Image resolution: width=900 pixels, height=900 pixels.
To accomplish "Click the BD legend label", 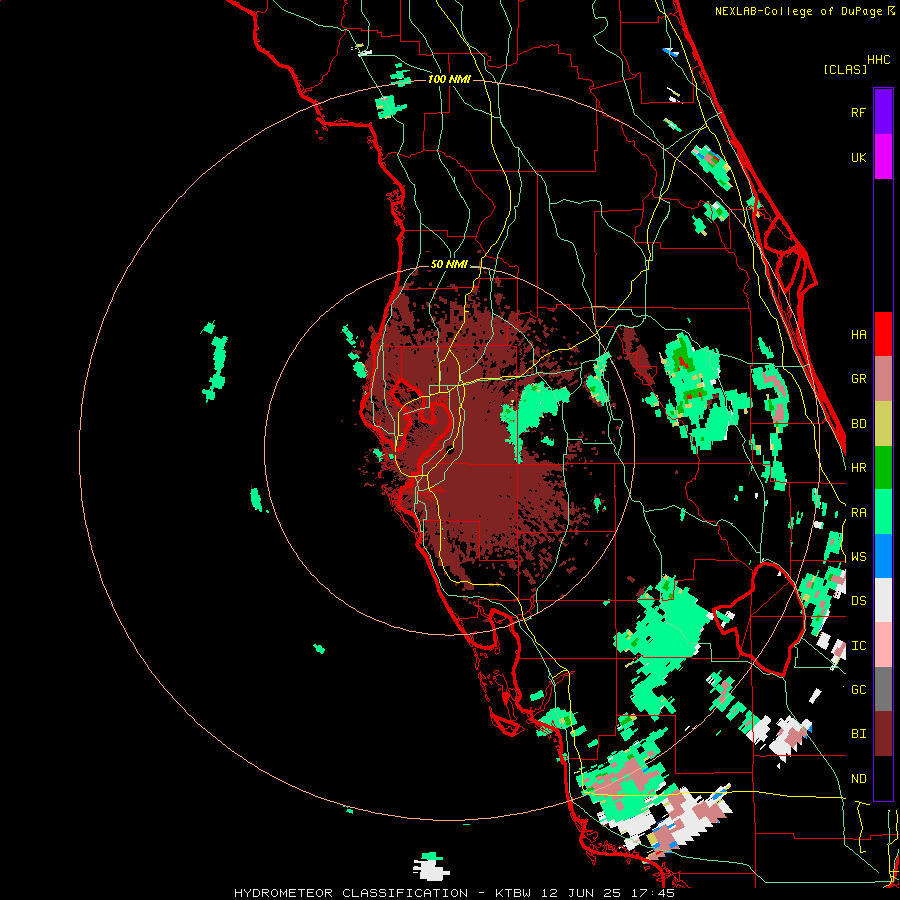I will click(x=858, y=424).
